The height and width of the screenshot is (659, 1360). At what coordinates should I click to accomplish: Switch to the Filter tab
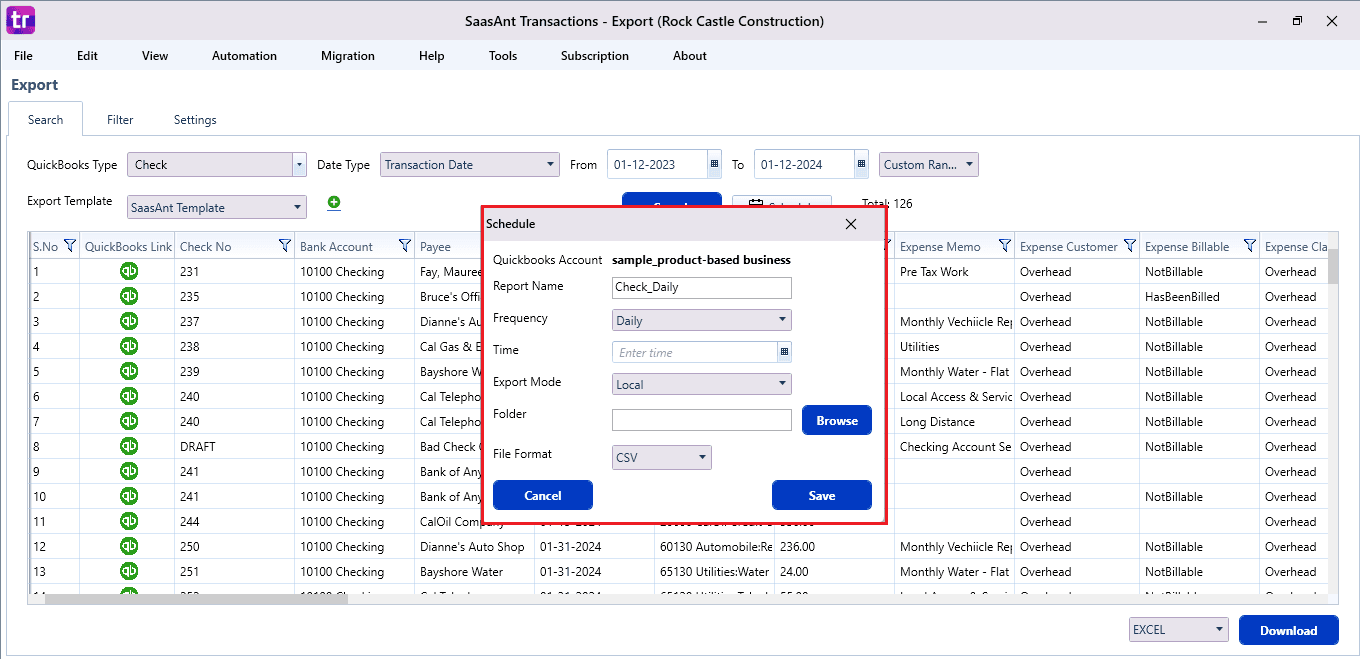(x=120, y=120)
